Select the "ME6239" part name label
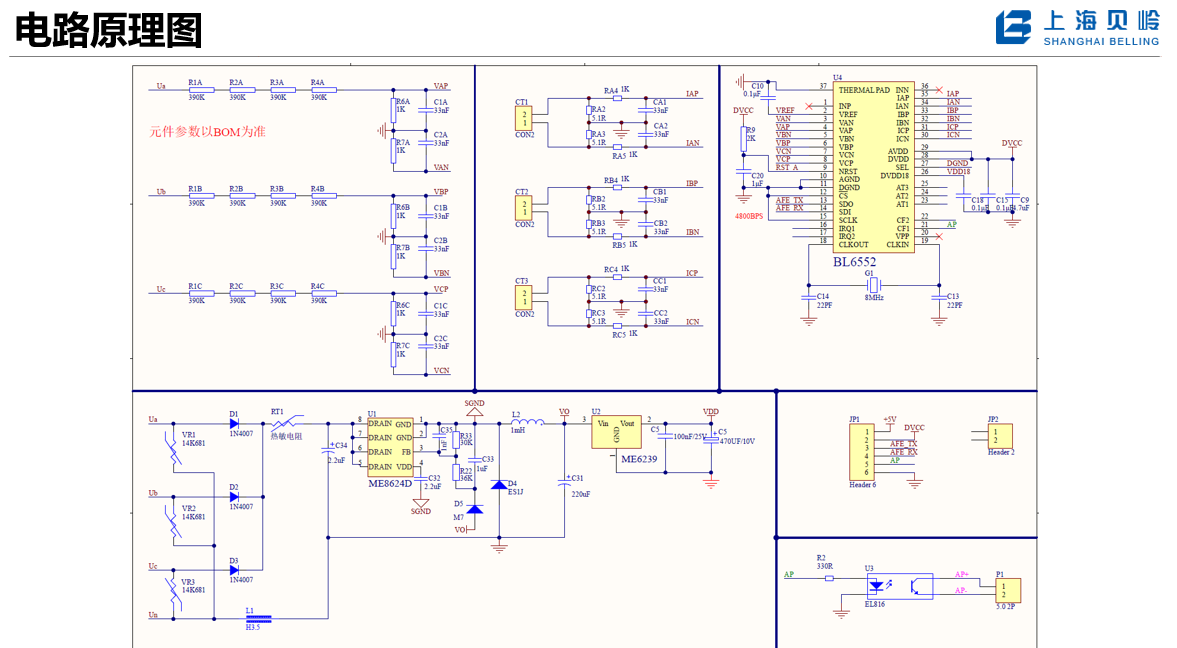 (639, 459)
